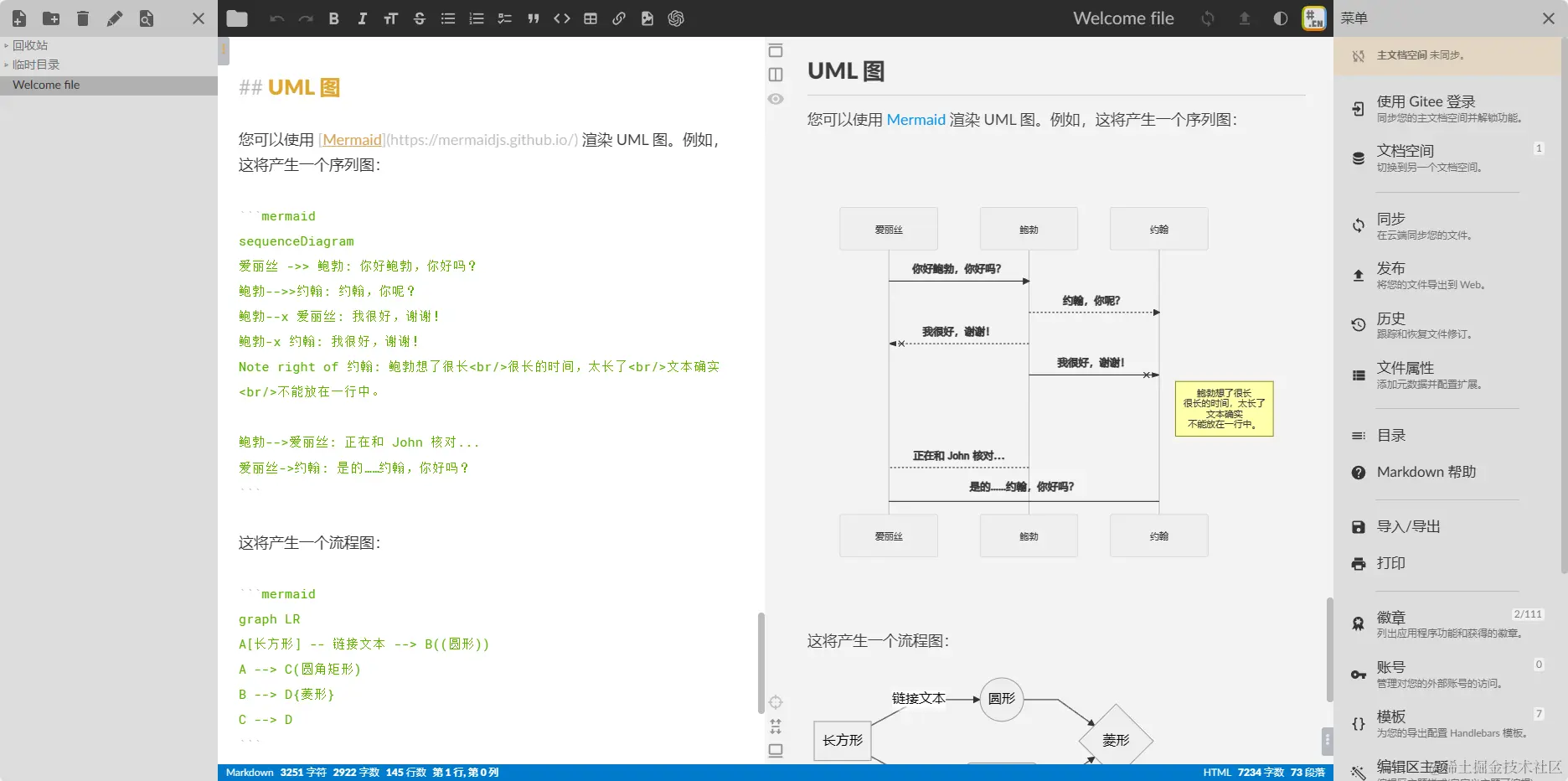Viewport: 1568px width, 781px height.
Task: Click the Welcome file title in the top bar
Action: click(1123, 18)
